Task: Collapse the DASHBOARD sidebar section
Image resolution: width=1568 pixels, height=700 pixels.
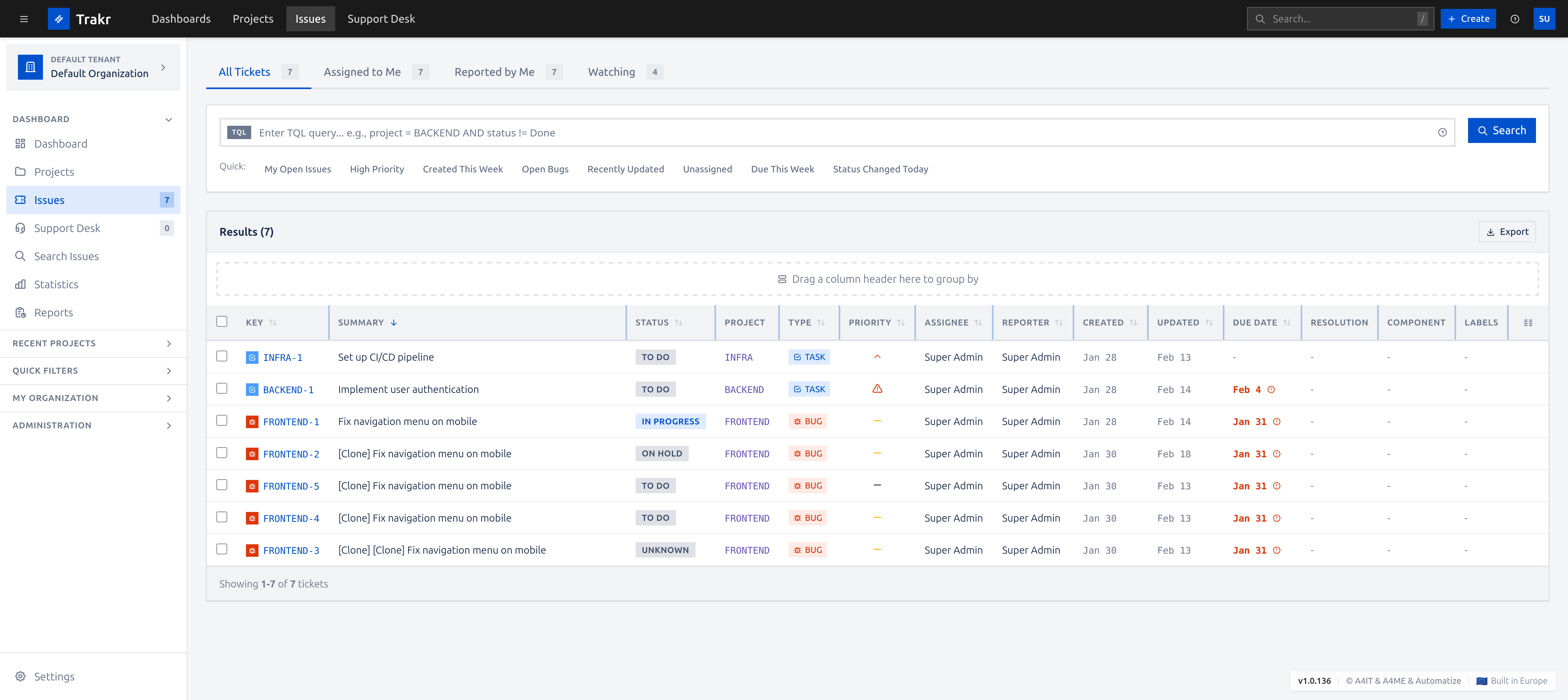Action: pyautogui.click(x=169, y=120)
